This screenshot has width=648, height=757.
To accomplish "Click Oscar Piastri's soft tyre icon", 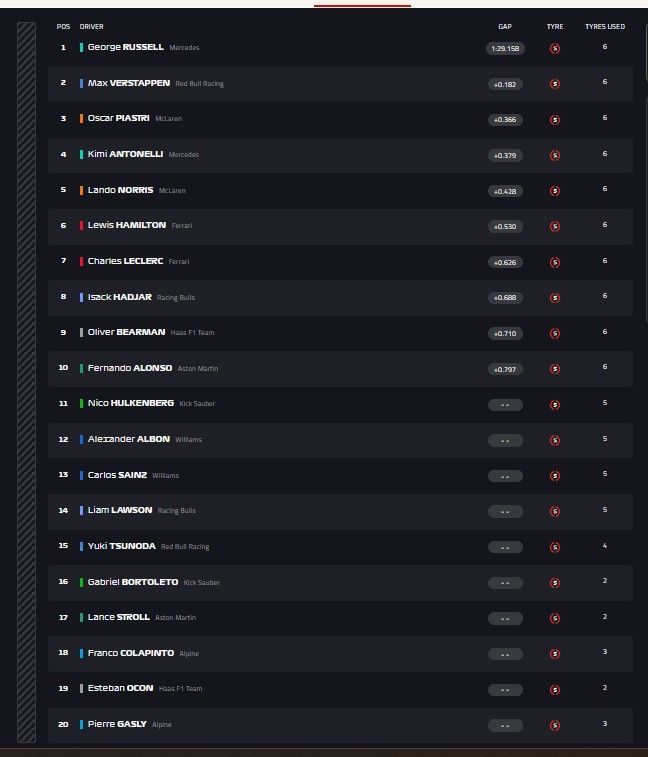I will (555, 119).
